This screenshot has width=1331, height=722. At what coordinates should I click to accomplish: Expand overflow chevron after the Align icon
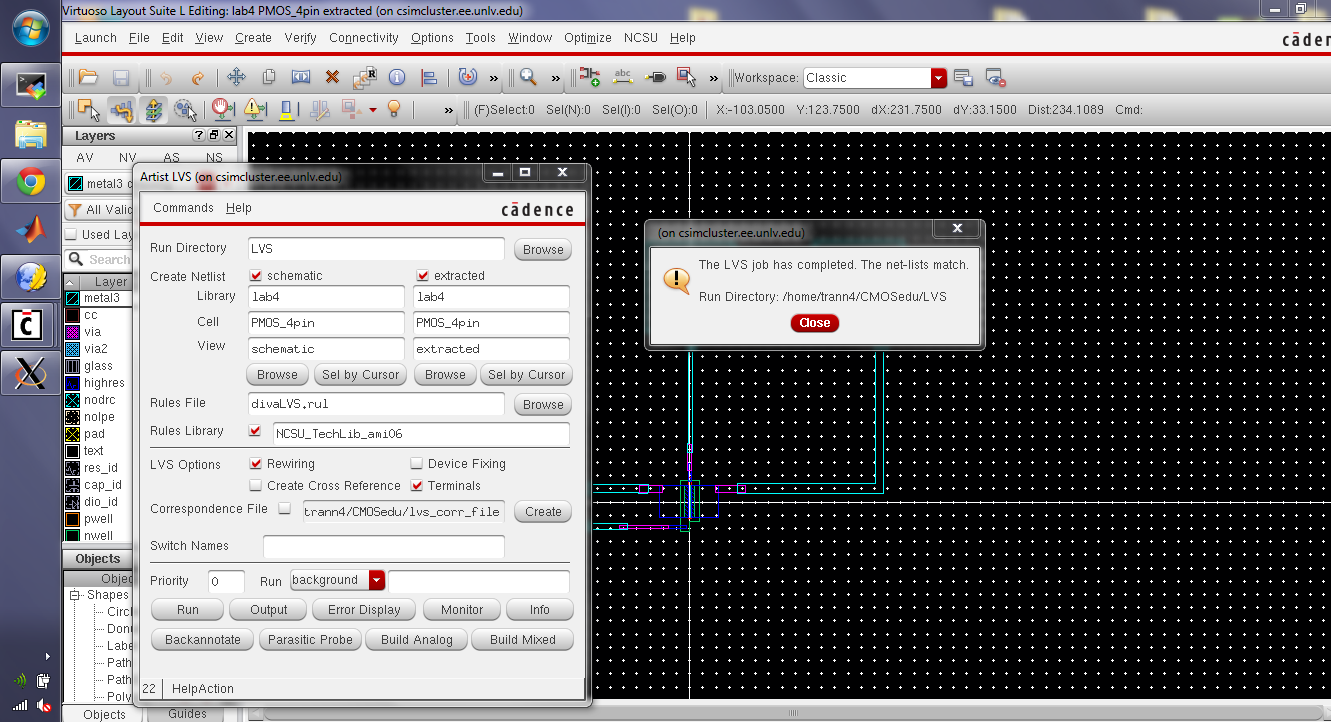click(494, 78)
